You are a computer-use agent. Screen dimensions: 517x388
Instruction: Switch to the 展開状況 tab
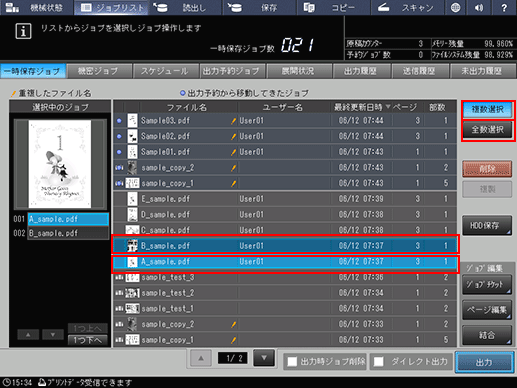pos(299,71)
